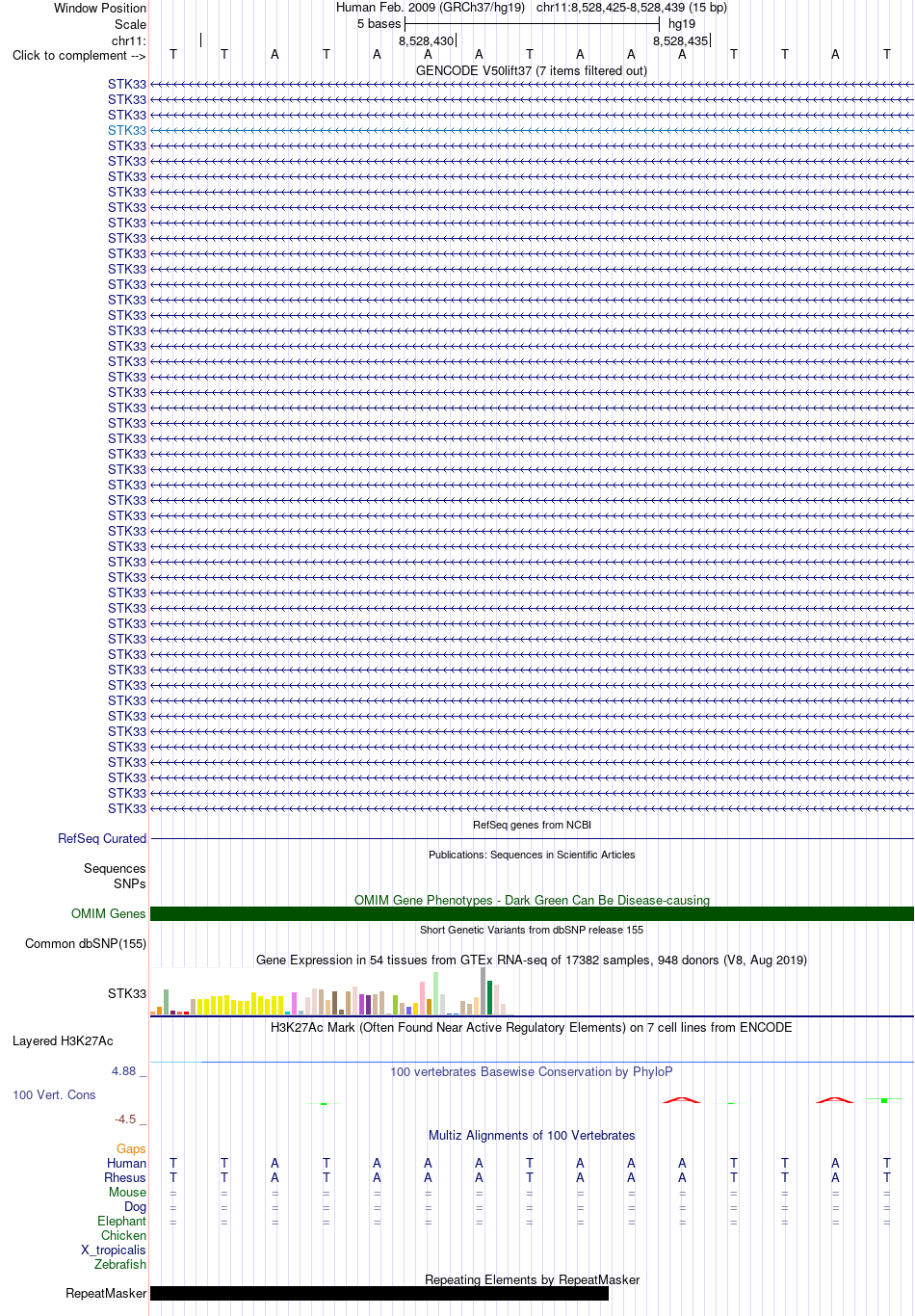Click the 4.88 conservation scale value
Viewport: 915px width, 1316px height.
[x=124, y=1070]
